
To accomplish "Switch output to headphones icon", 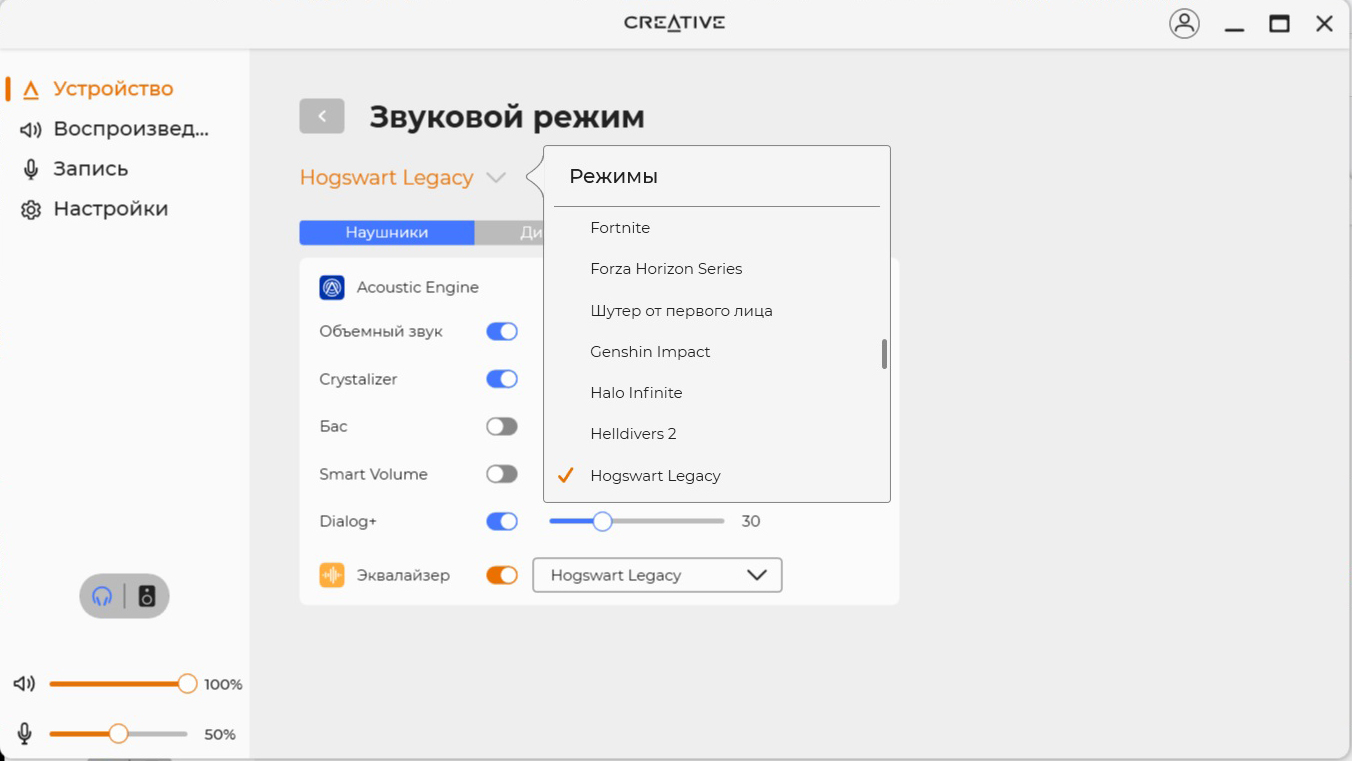I will [x=102, y=597].
